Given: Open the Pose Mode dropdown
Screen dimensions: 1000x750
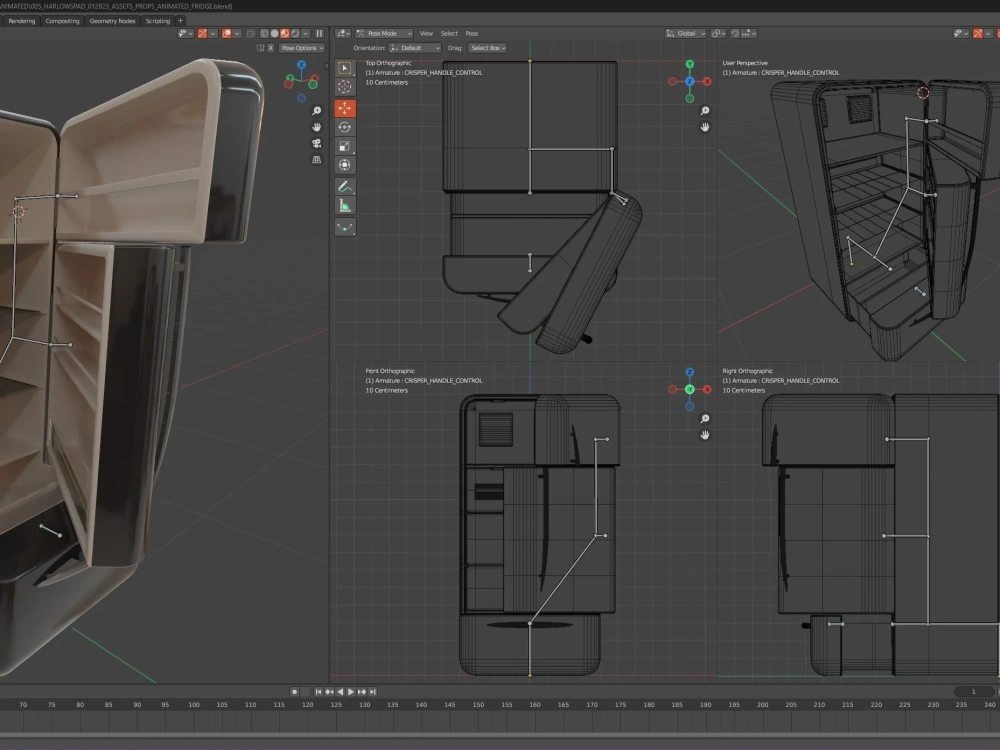Looking at the screenshot, I should (x=385, y=33).
